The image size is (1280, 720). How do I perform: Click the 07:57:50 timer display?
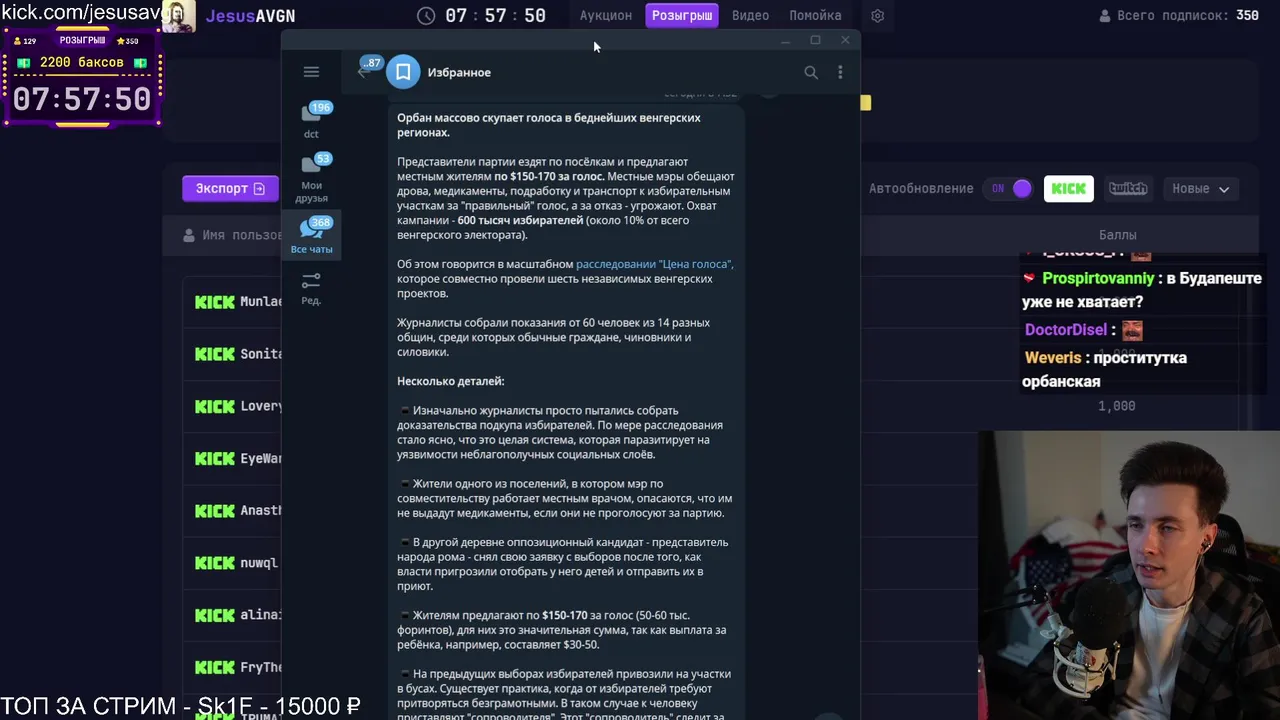pyautogui.click(x=496, y=16)
